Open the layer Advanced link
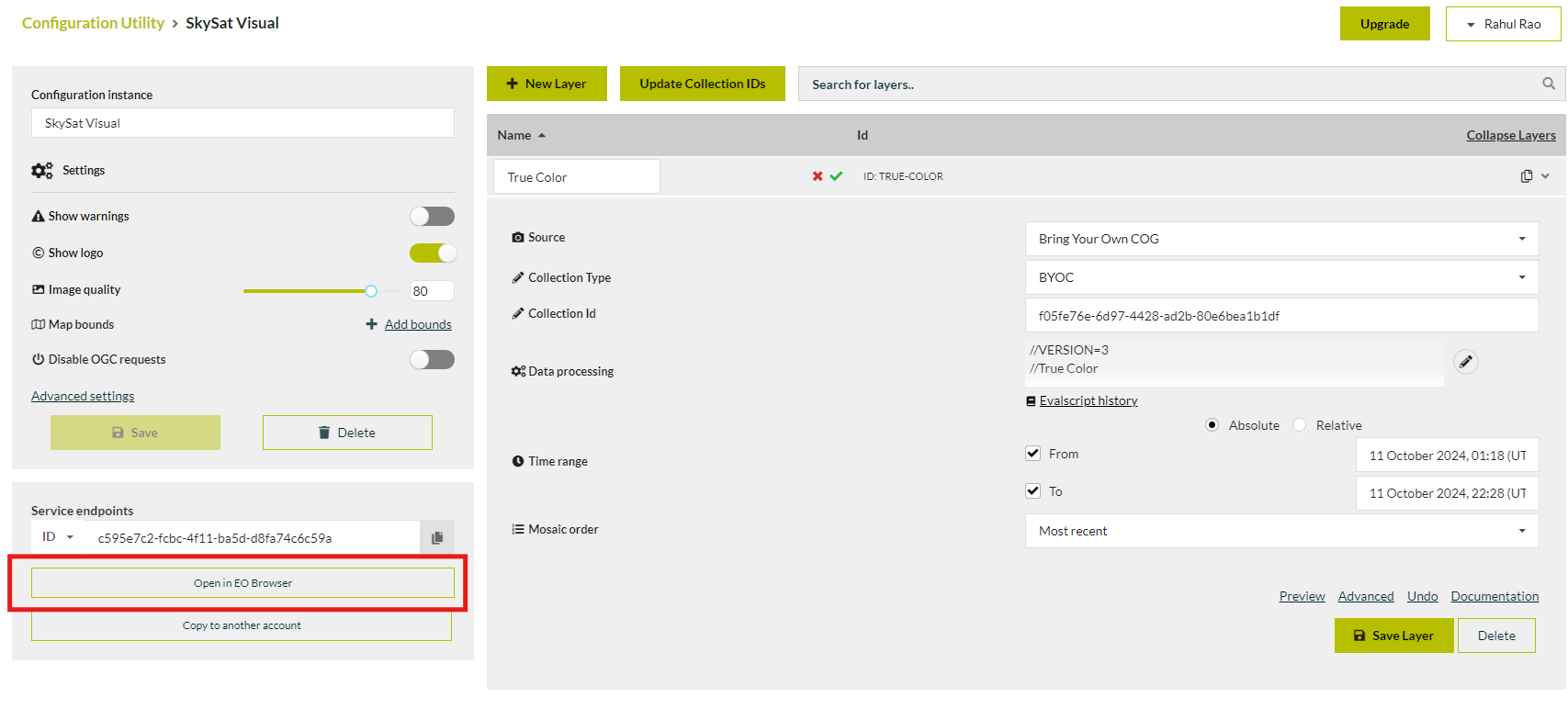 [x=1366, y=596]
